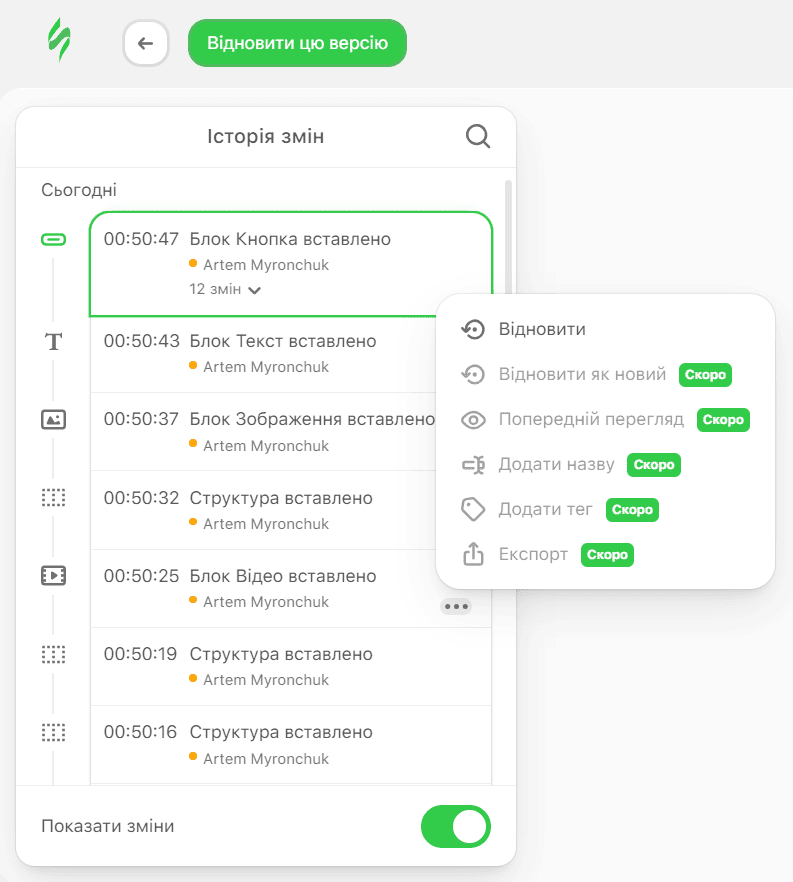
Task: Click the Video block timeline icon
Action: click(x=53, y=576)
